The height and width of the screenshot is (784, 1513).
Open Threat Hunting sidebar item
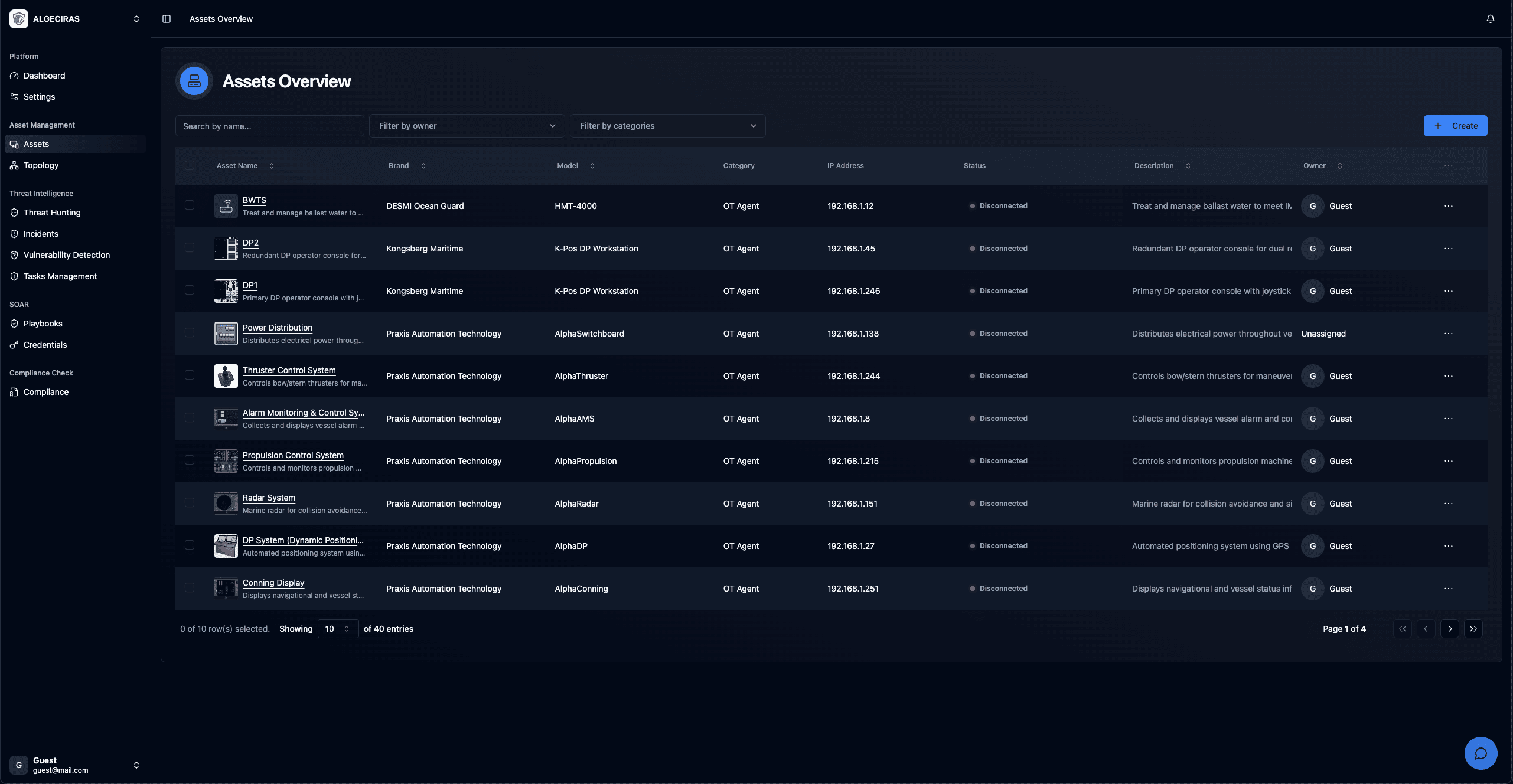pyautogui.click(x=52, y=213)
